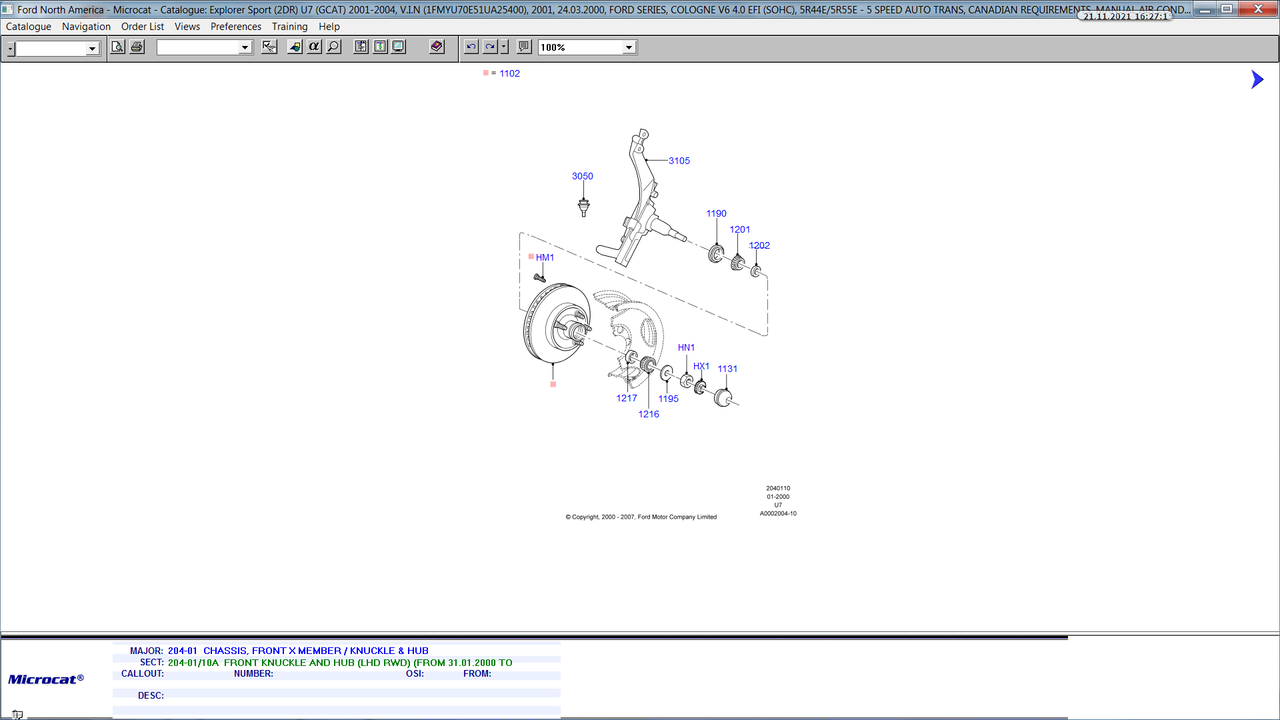The width and height of the screenshot is (1280, 720).
Task: Expand the second toolbar combo box
Action: [x=244, y=48]
